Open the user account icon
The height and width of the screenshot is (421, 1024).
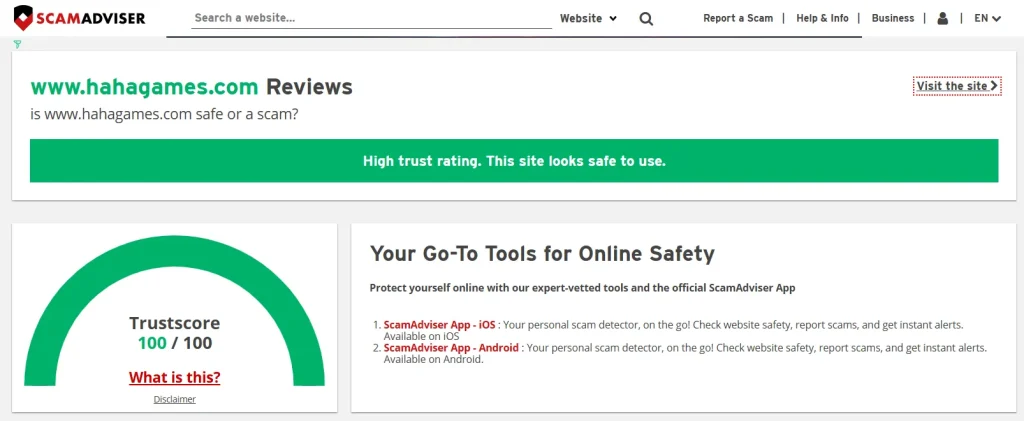click(942, 18)
